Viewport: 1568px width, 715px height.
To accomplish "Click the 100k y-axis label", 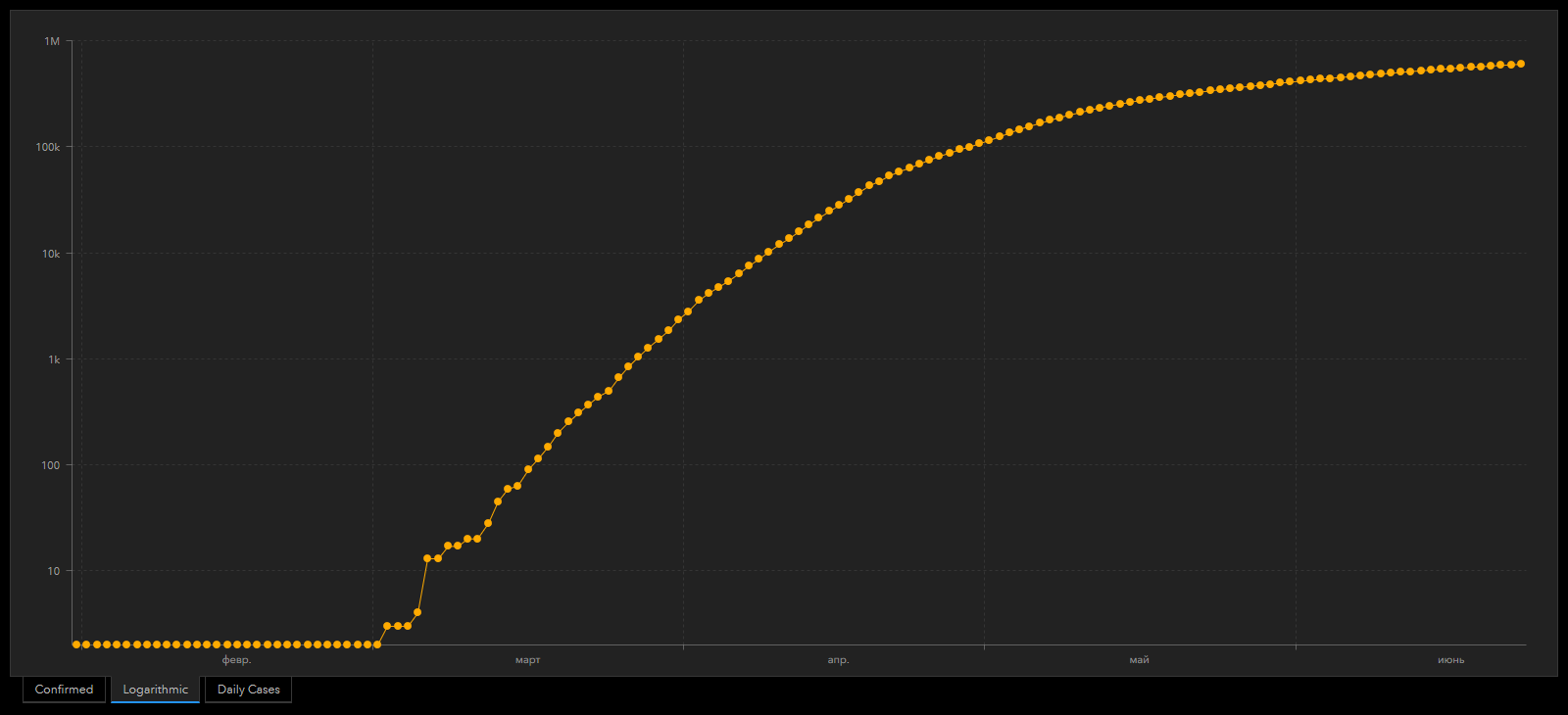I will tap(48, 147).
